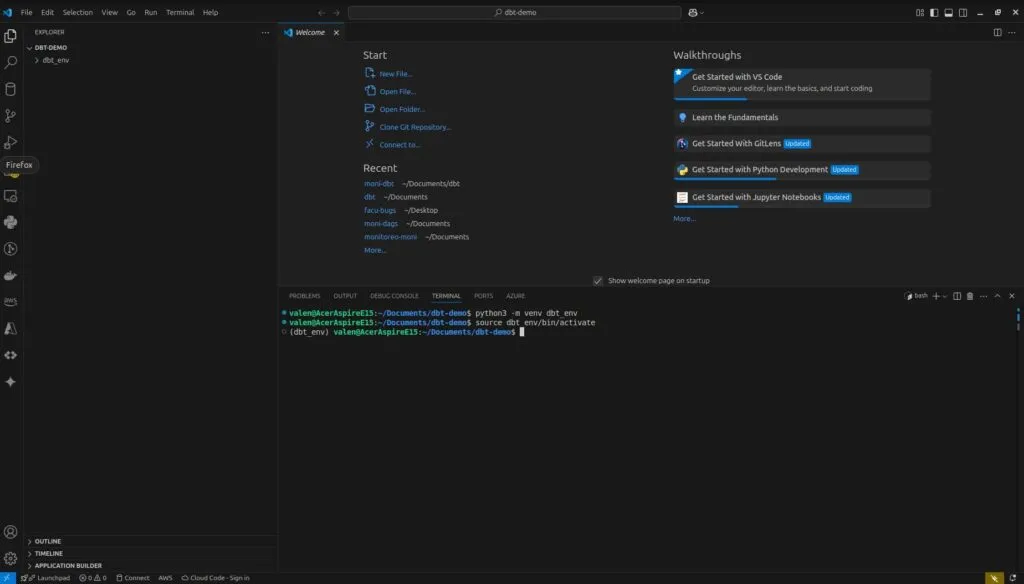This screenshot has width=1024, height=584.
Task: Click Cloud Code - Sign in status item
Action: (x=216, y=578)
